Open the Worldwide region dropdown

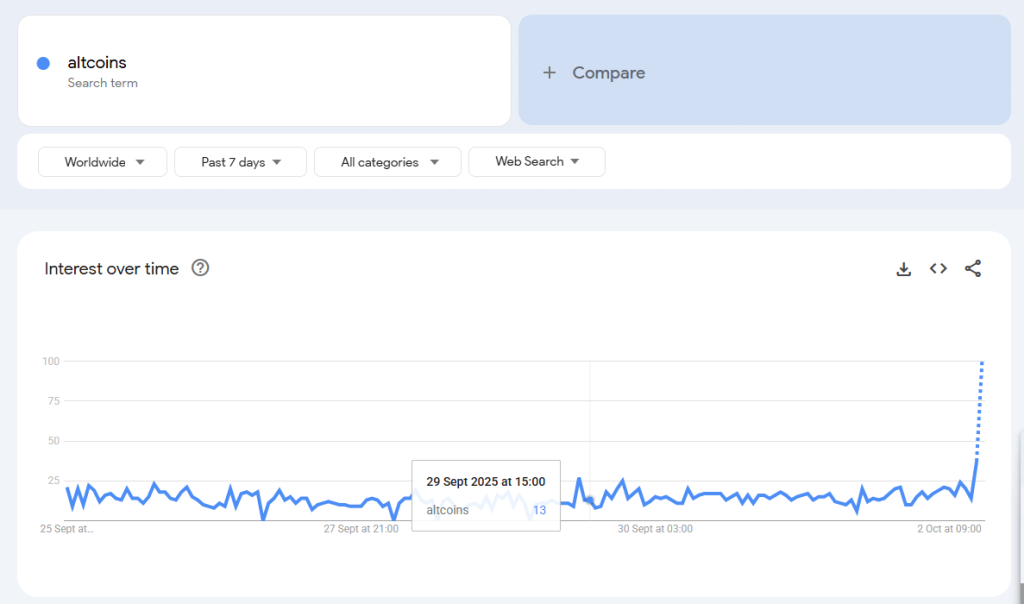pyautogui.click(x=103, y=162)
